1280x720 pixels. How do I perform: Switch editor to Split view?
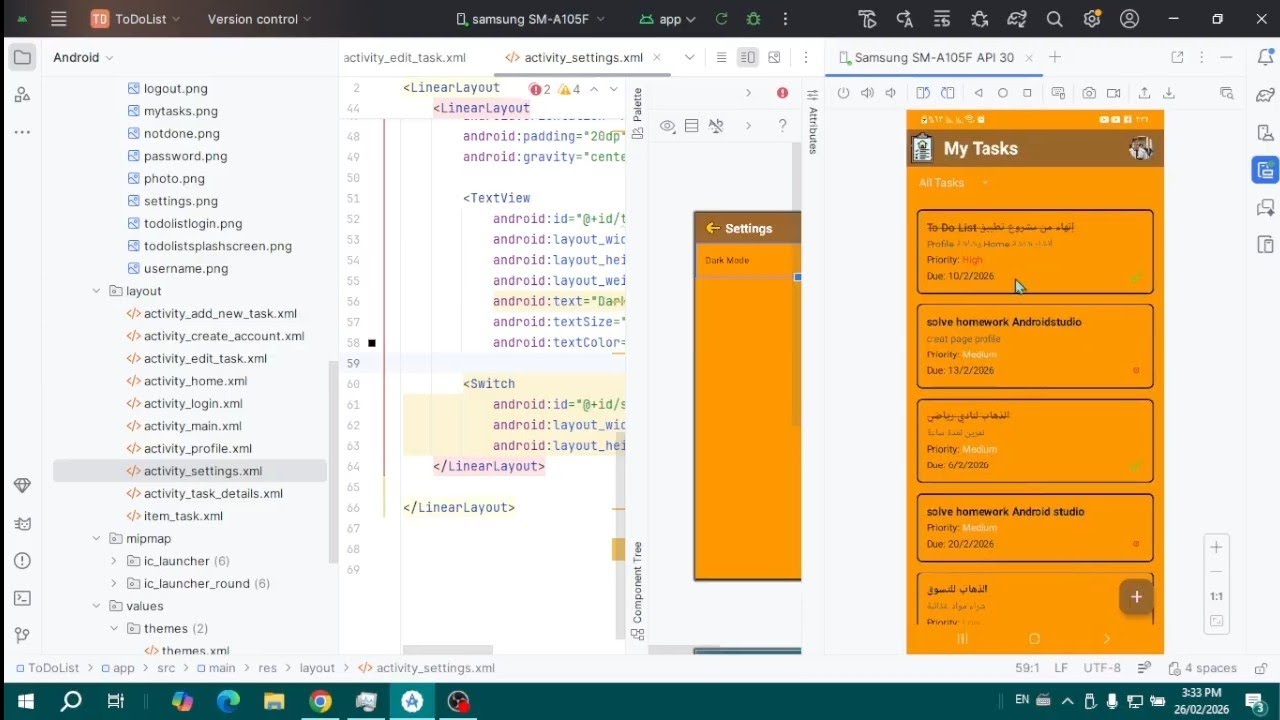click(748, 58)
